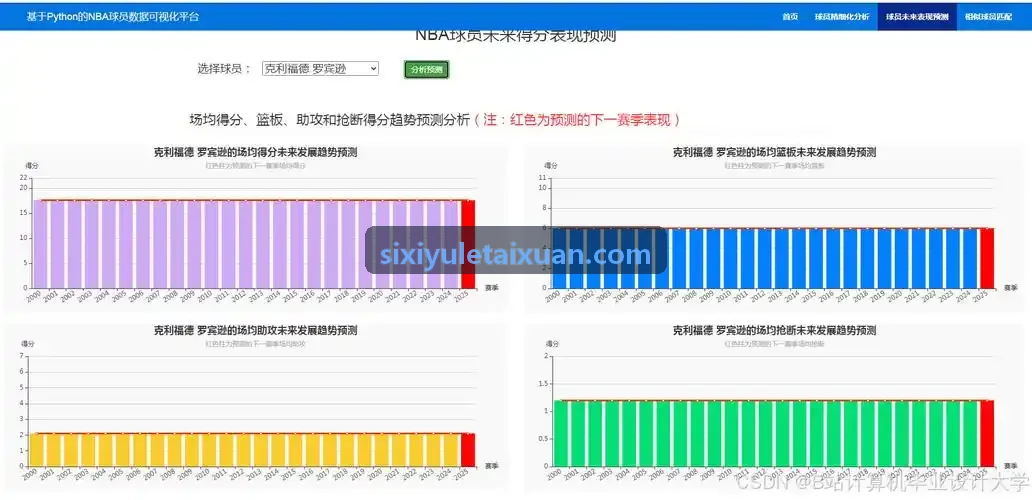Click the first purple bar for 2000 in scoring chart
This screenshot has width=1032, height=500.
41,244
